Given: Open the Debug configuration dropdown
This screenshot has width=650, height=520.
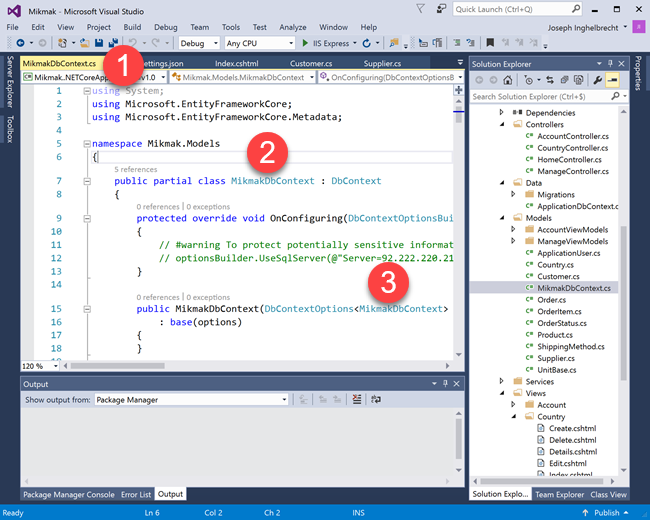Looking at the screenshot, I should 216,43.
